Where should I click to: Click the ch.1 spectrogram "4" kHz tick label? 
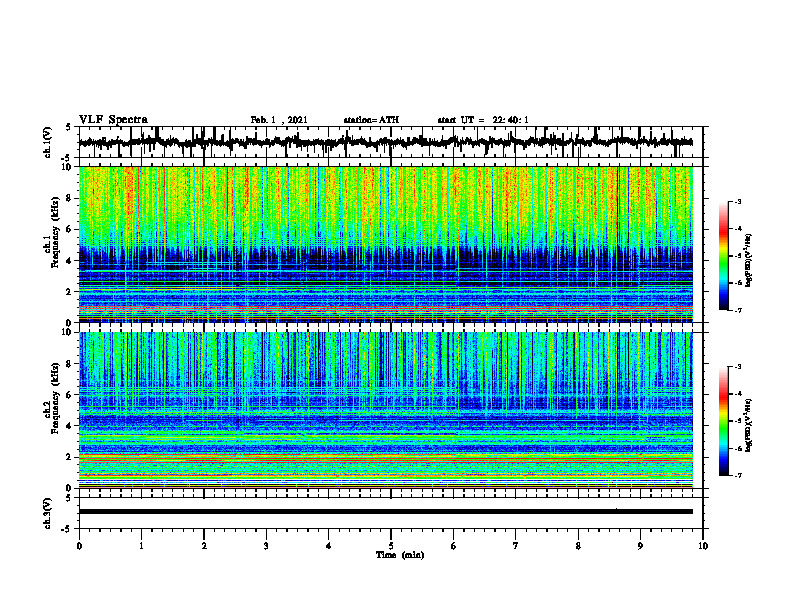(70, 261)
